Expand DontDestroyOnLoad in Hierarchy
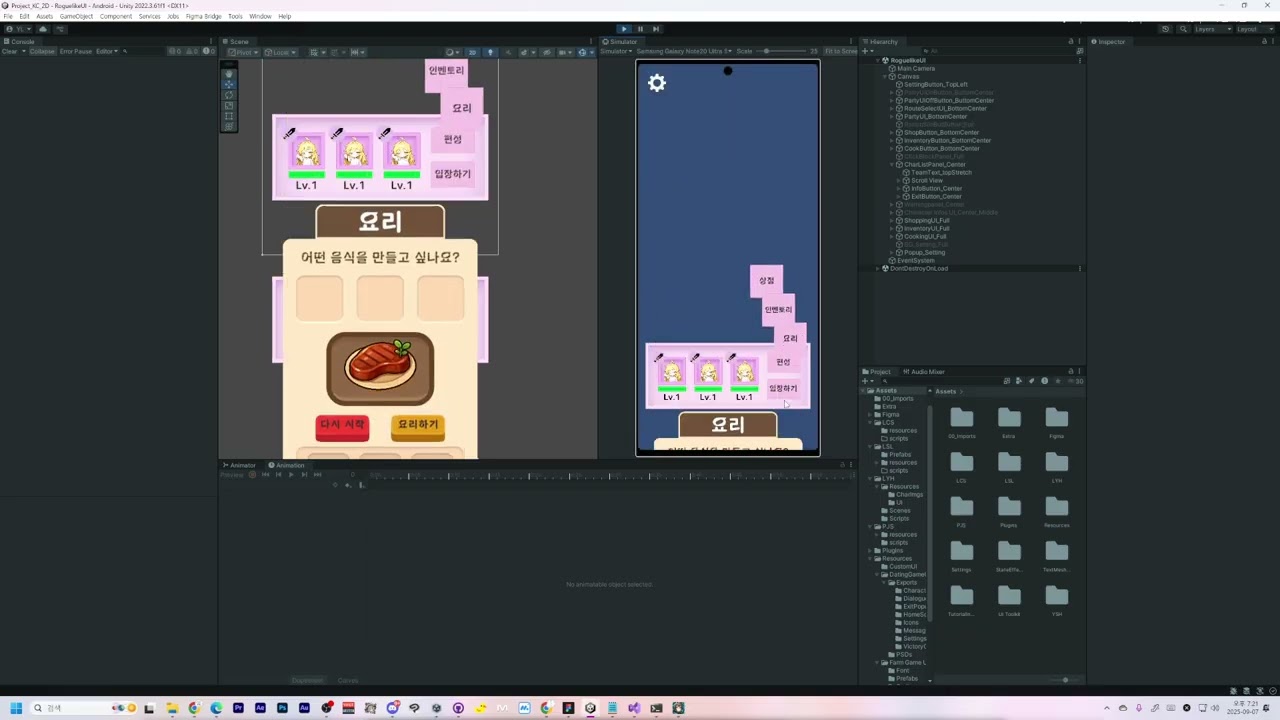1280x720 pixels. coord(878,269)
